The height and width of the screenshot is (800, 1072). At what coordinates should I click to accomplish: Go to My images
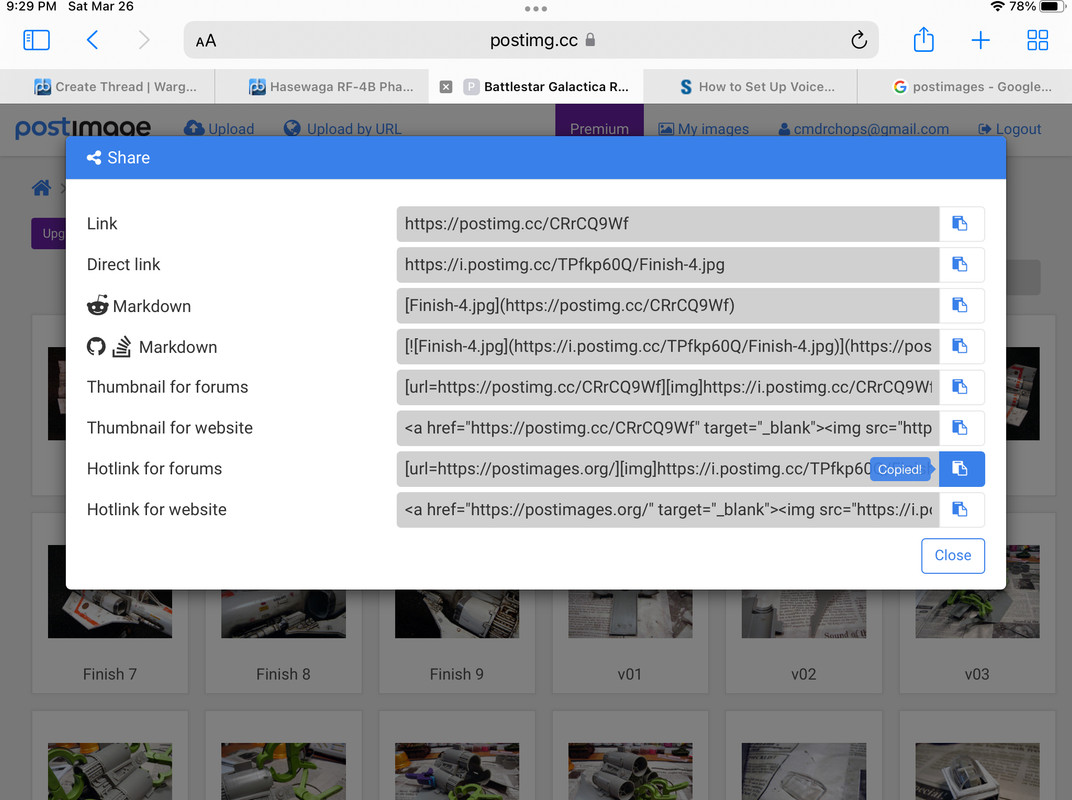coord(704,129)
